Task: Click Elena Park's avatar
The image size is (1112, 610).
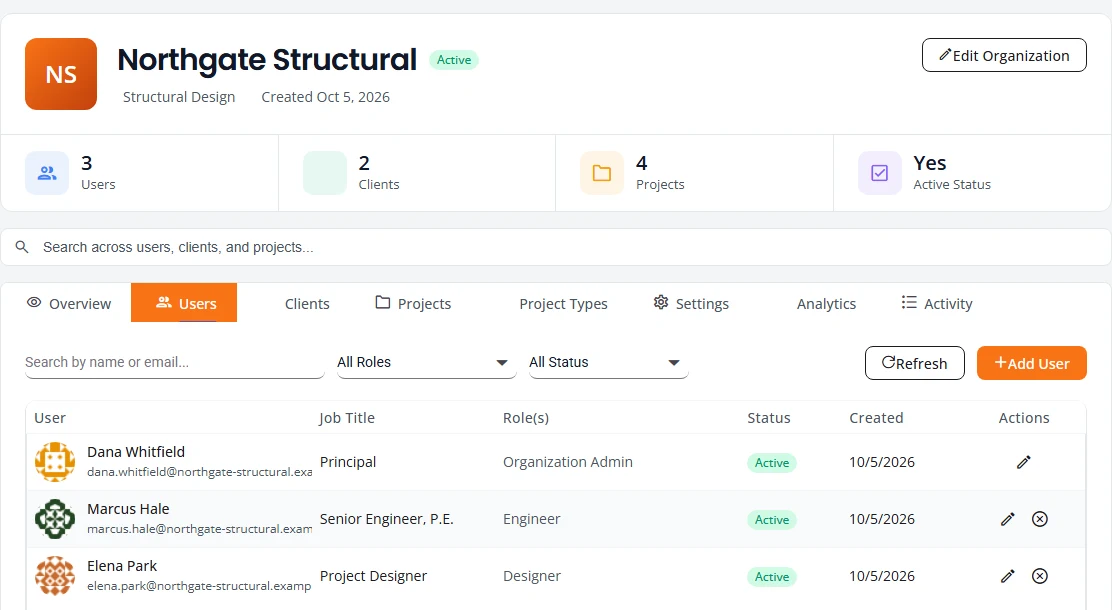Action: point(55,576)
